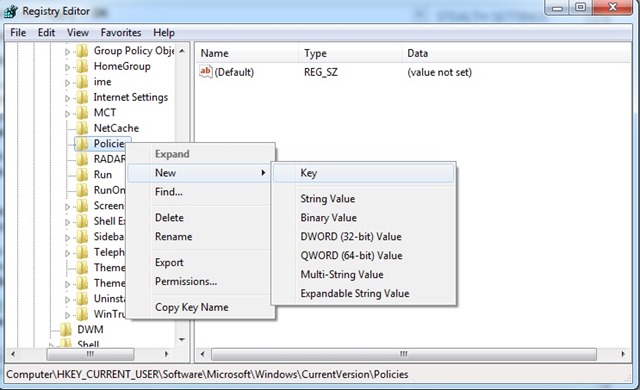Open the View menu
This screenshot has width=640, height=390.
point(78,33)
